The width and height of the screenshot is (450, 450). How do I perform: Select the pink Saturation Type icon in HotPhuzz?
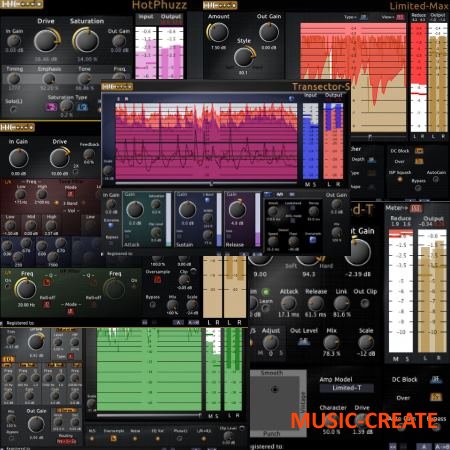point(51,107)
